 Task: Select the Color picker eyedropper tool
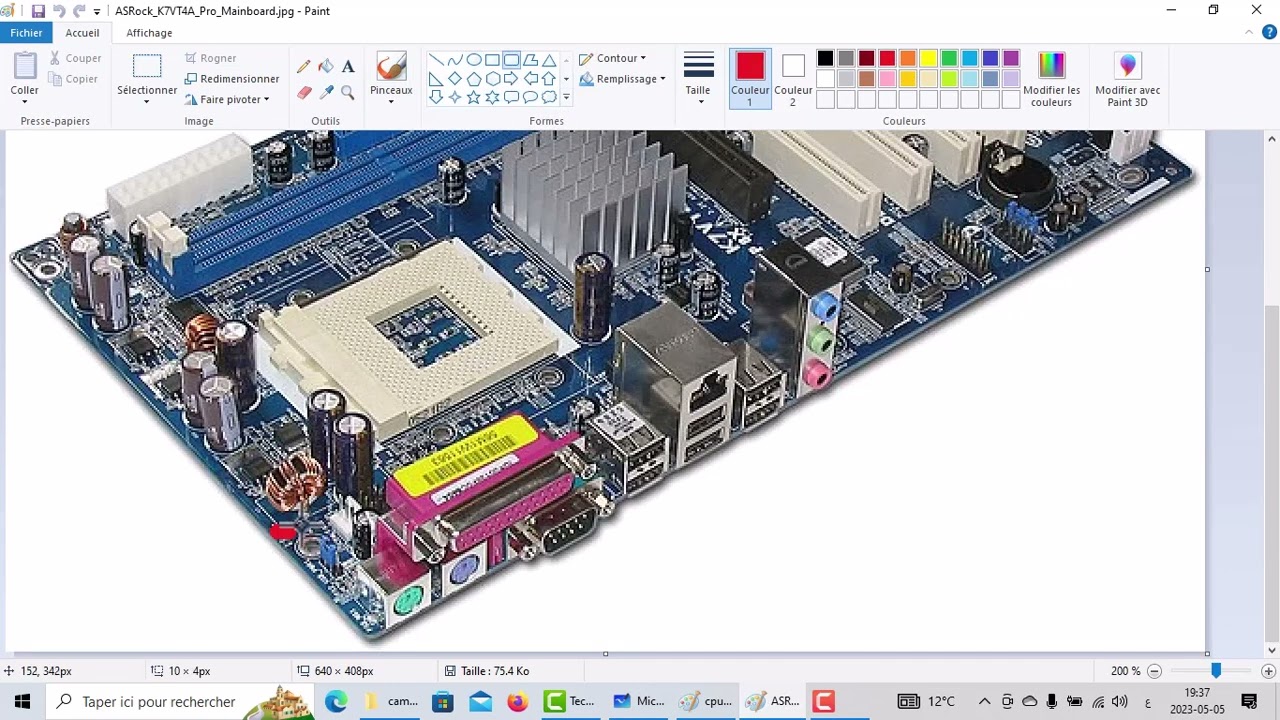tap(326, 92)
